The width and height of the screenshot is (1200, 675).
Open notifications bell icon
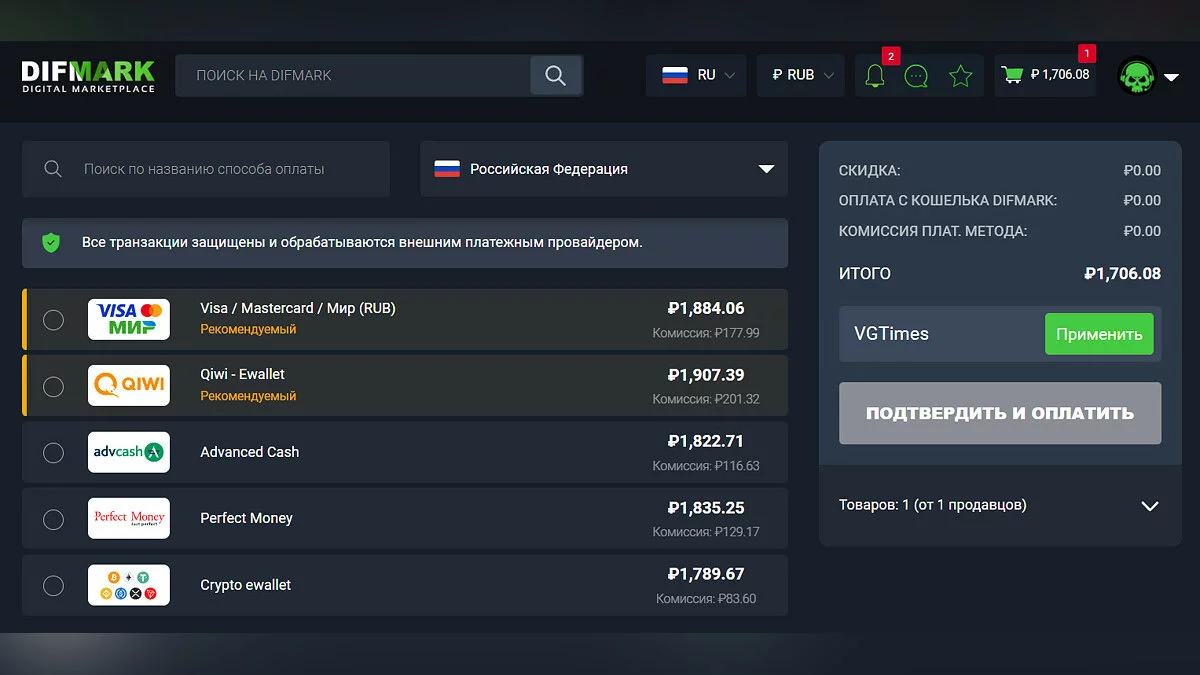pos(874,75)
